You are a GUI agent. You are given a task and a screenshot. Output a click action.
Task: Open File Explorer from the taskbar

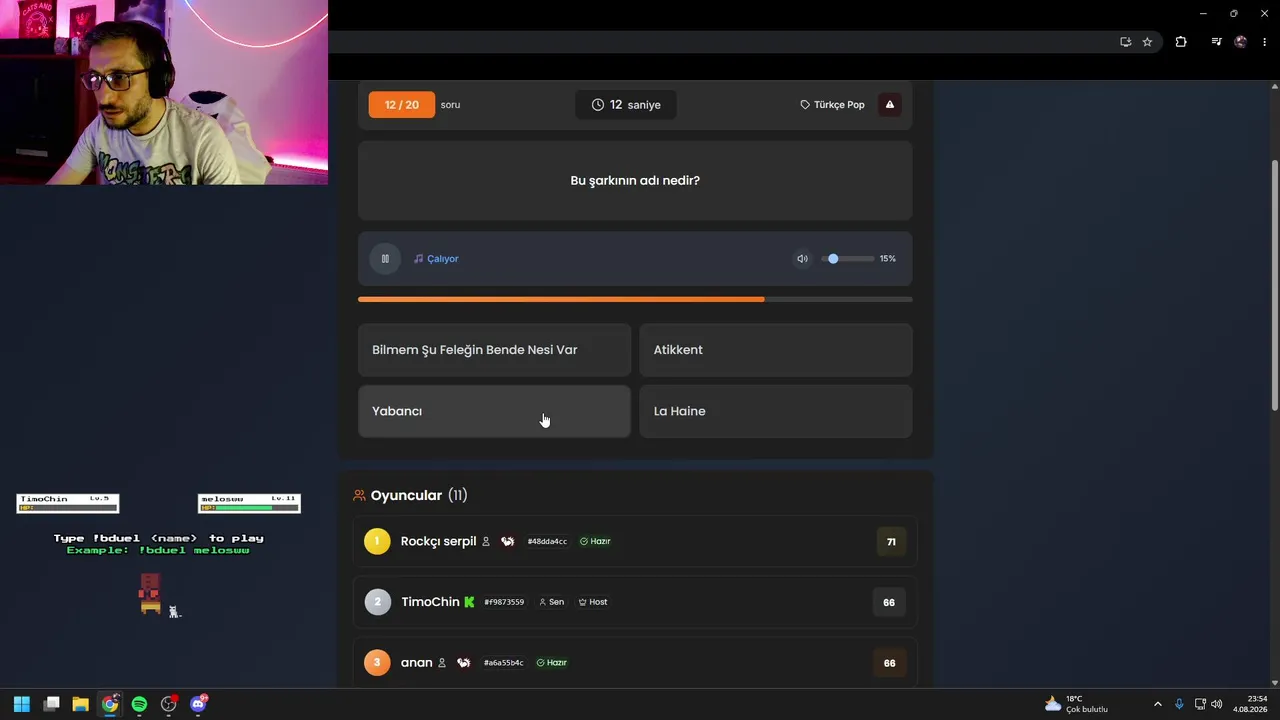(x=81, y=704)
